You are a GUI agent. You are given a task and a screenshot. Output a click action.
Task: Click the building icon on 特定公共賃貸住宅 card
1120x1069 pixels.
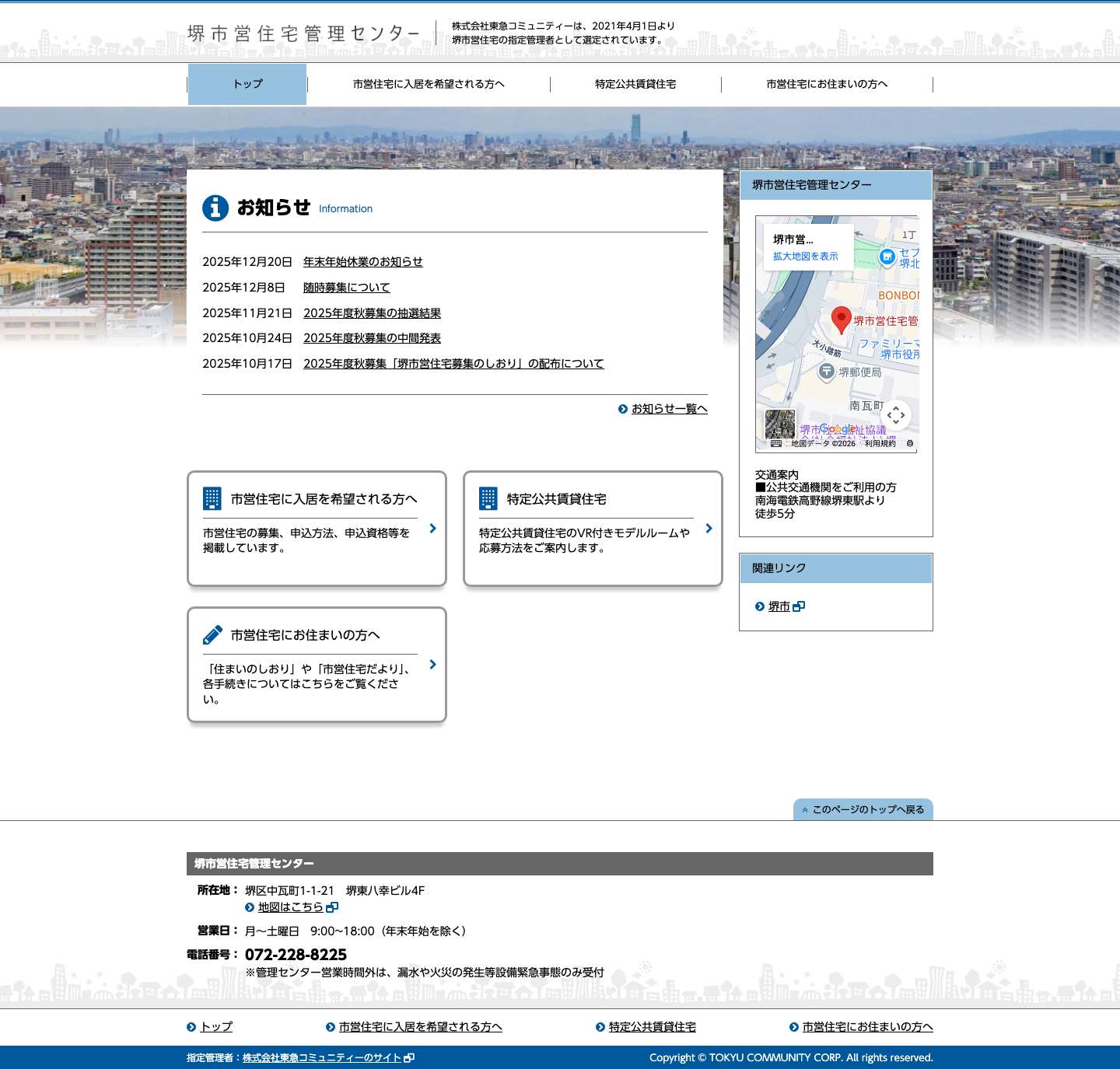[488, 498]
